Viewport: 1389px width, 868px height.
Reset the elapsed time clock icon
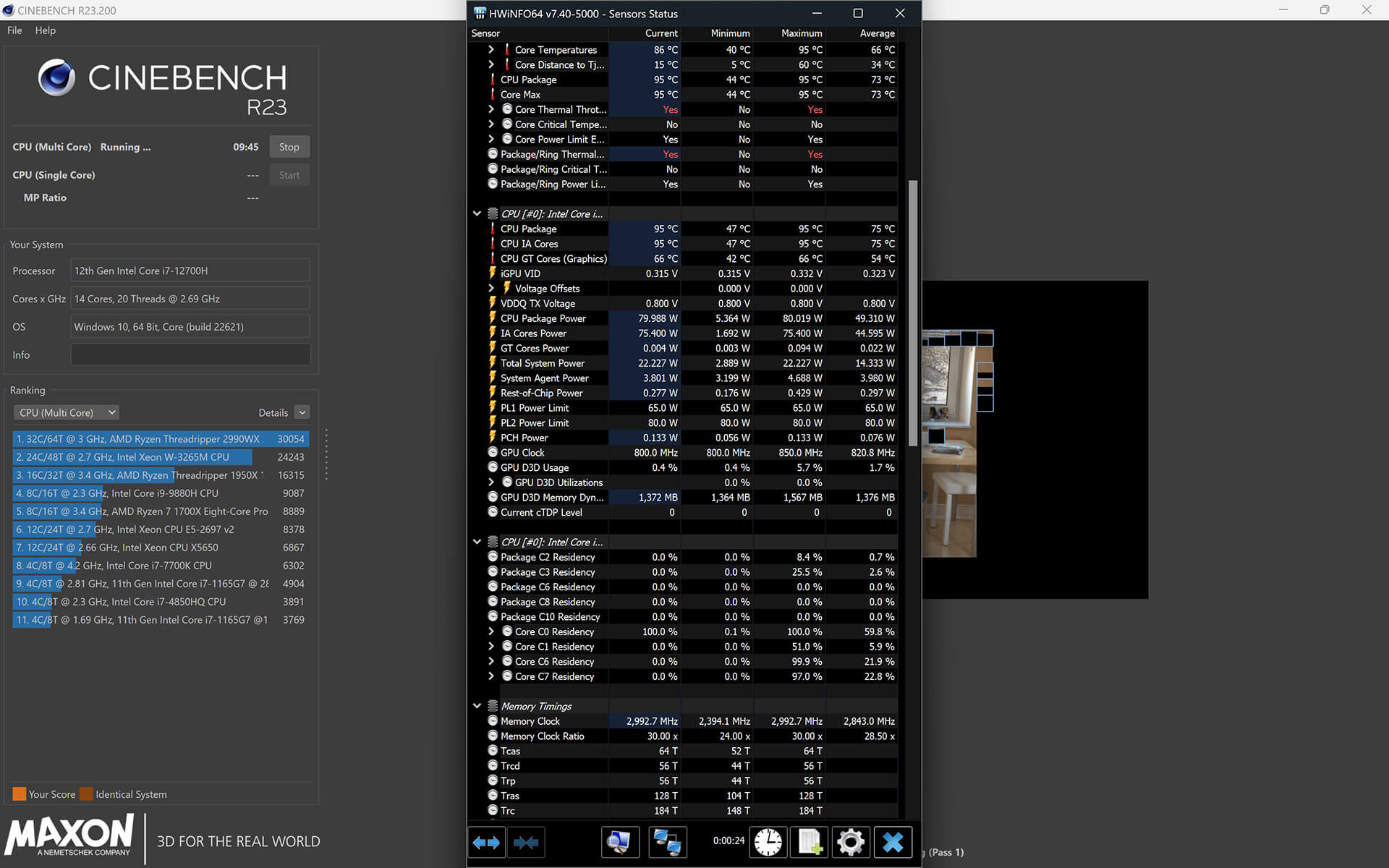pos(768,842)
